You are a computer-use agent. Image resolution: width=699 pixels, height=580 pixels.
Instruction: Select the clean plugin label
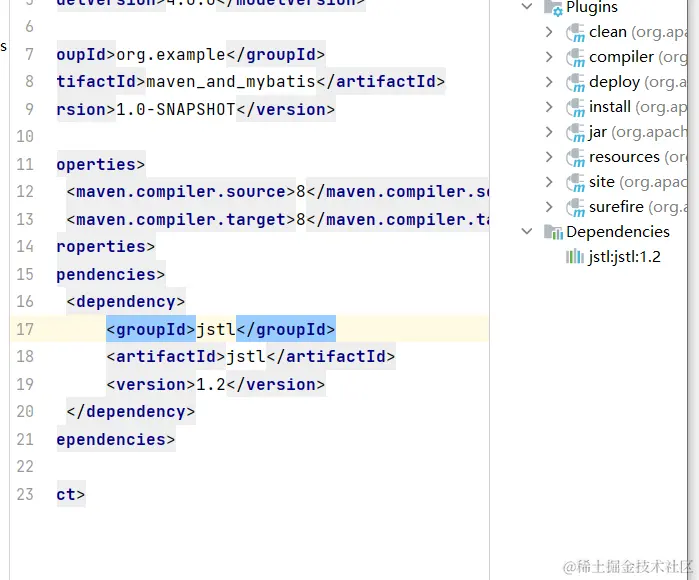(x=608, y=32)
